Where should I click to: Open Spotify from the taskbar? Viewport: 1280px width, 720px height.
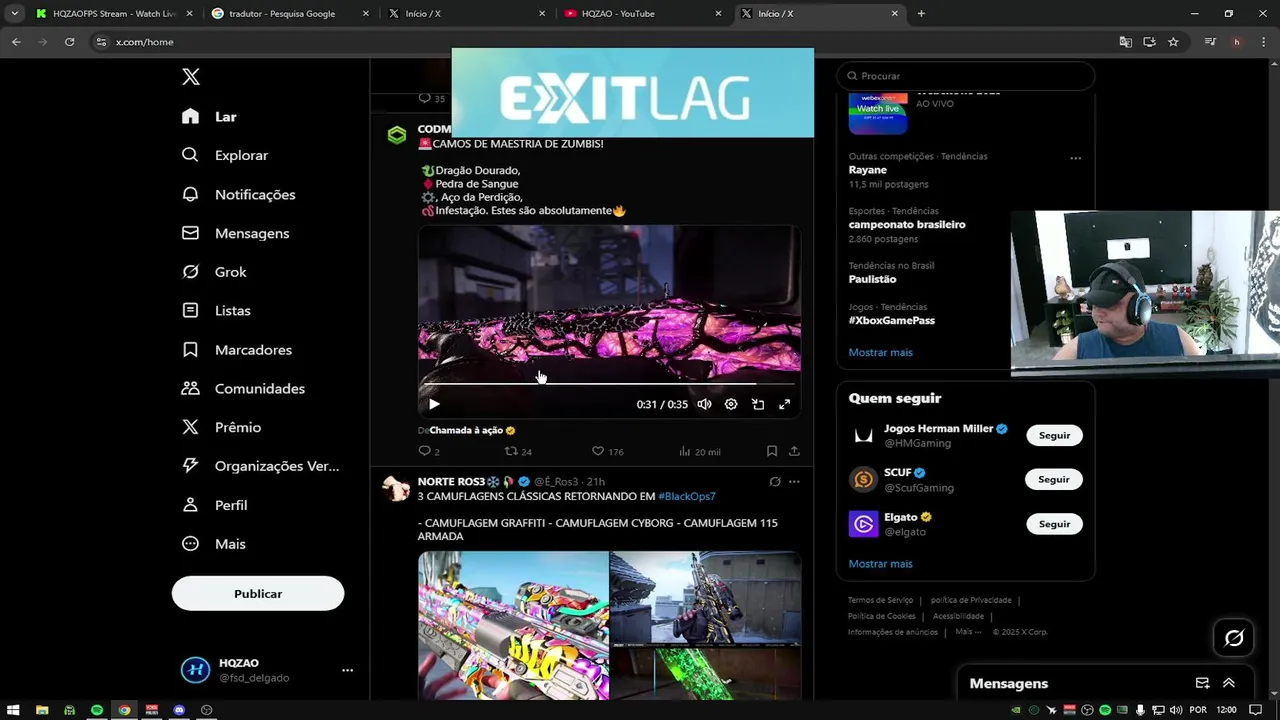coord(97,710)
